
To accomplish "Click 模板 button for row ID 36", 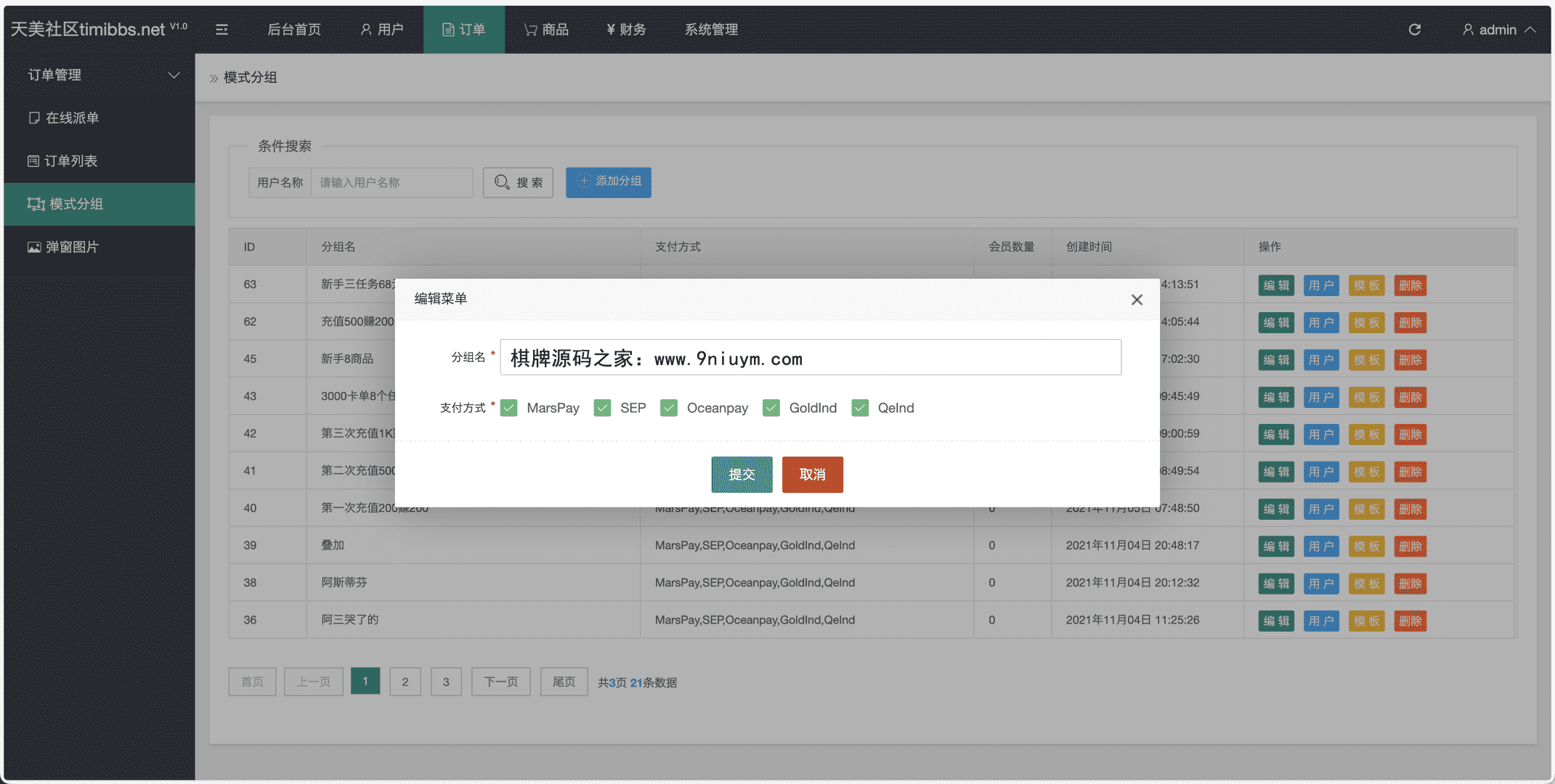I will pyautogui.click(x=1366, y=621).
